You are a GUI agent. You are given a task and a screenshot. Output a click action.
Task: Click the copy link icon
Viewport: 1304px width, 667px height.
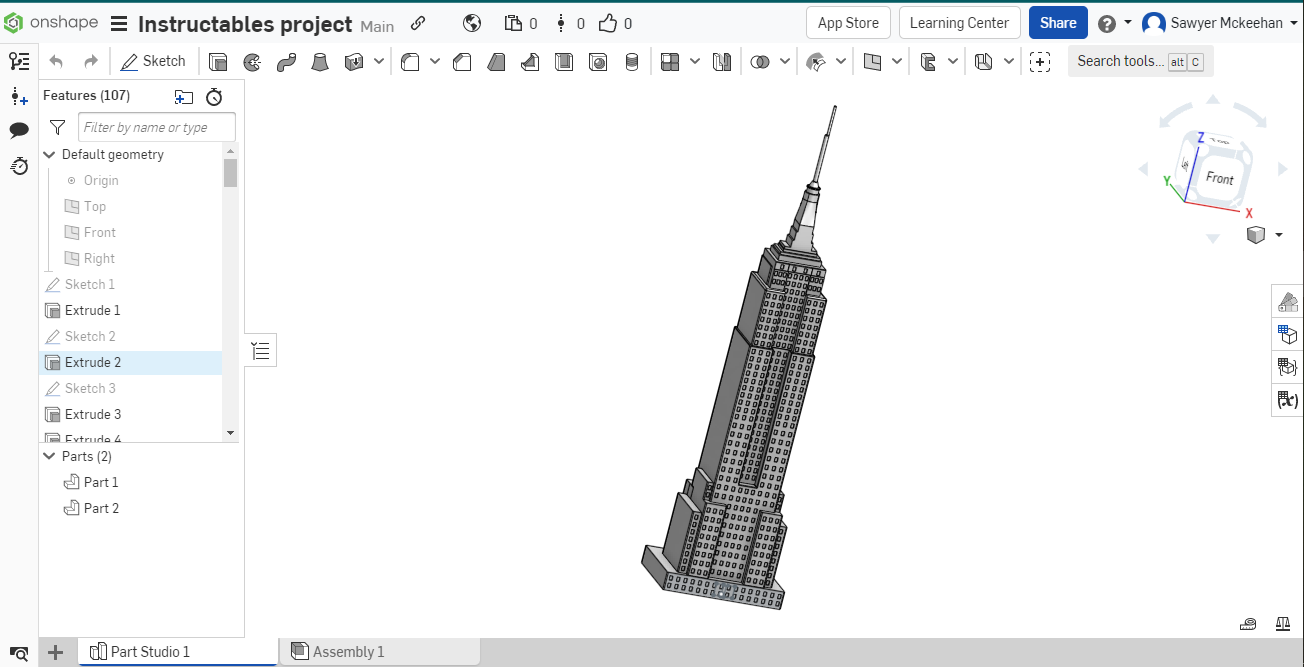(x=418, y=24)
